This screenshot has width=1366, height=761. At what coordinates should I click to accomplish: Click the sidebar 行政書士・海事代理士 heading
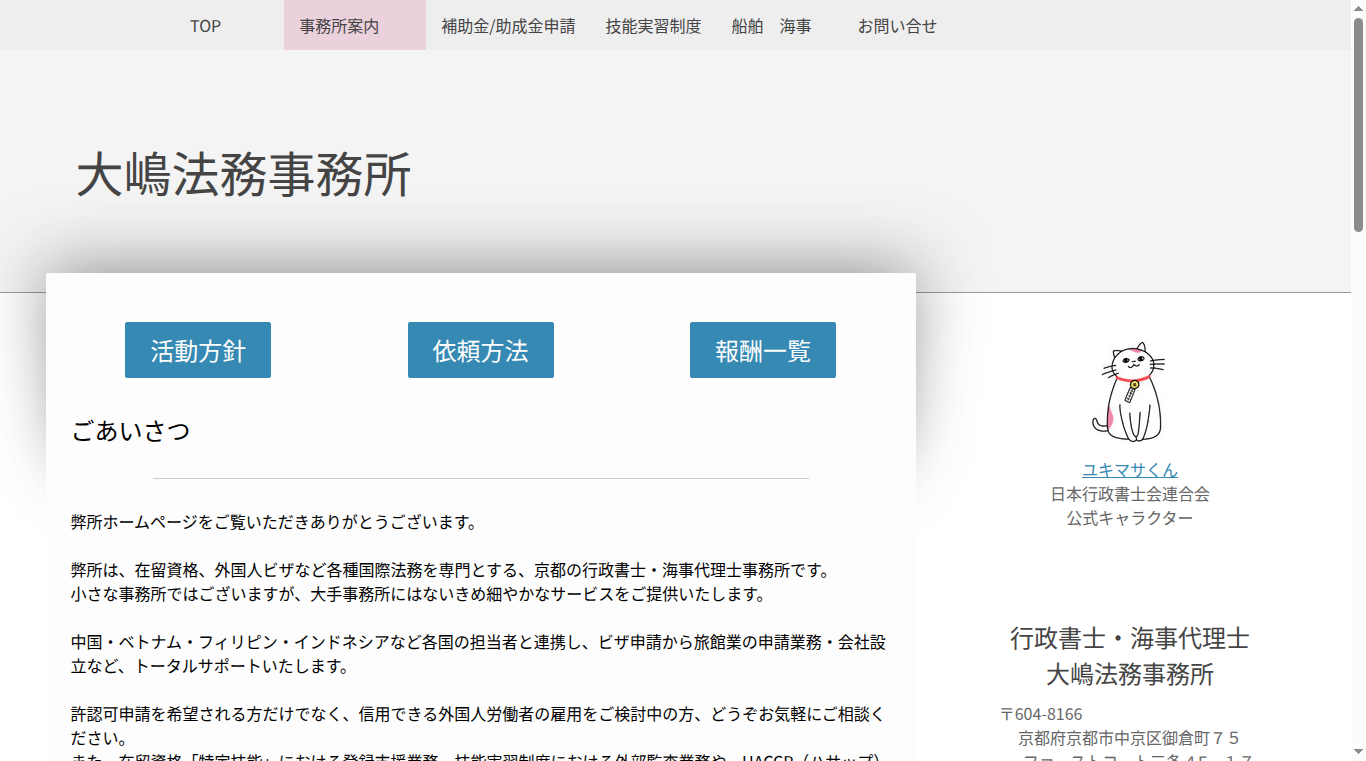(x=1130, y=638)
